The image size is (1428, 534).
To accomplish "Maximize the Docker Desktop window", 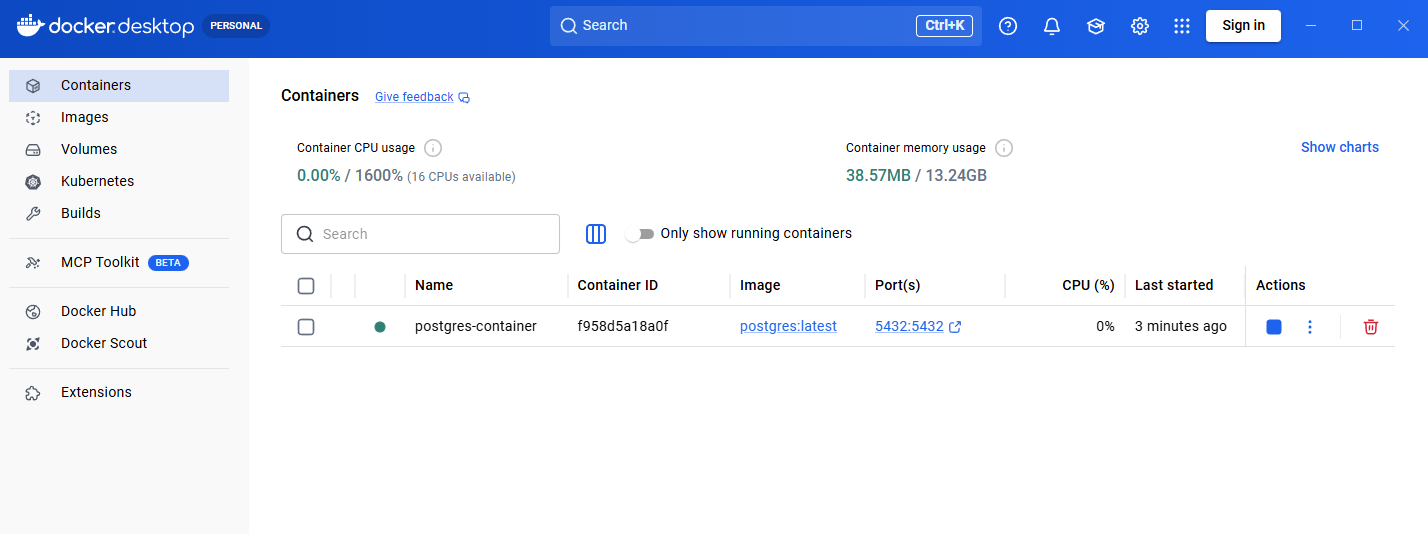I will pos(1357,26).
